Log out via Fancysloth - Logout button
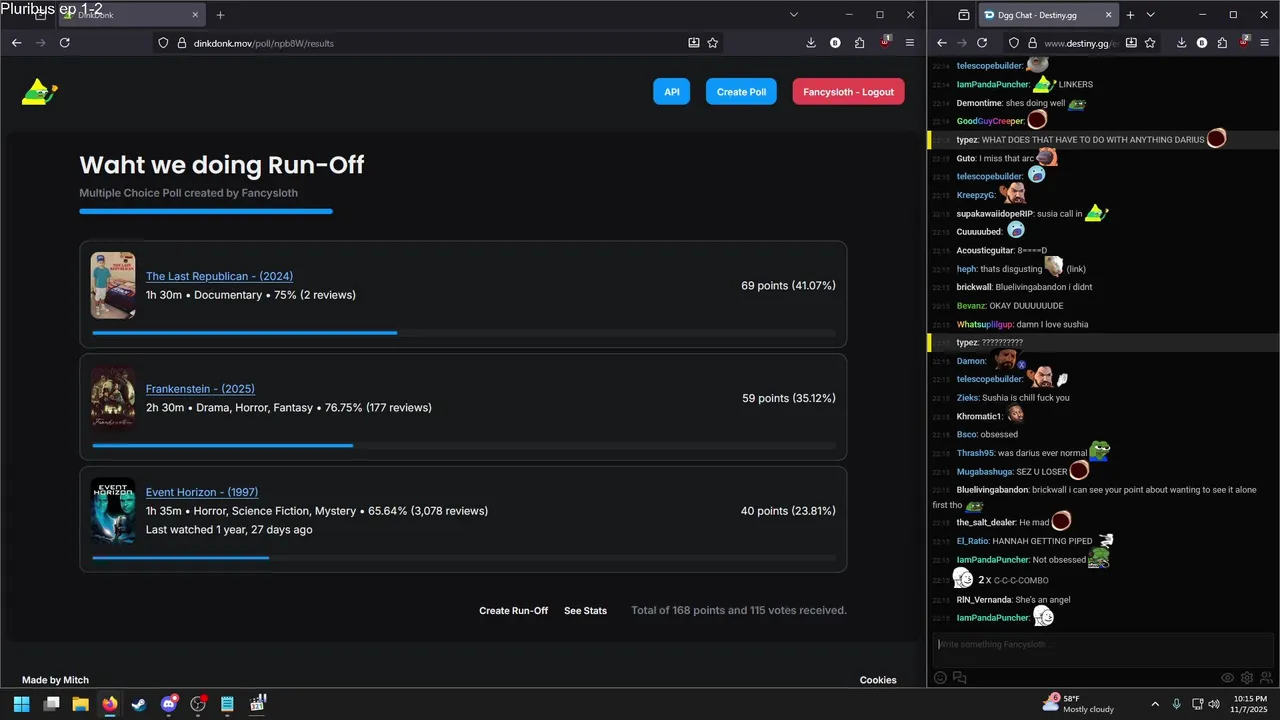The height and width of the screenshot is (720, 1280). click(x=848, y=91)
